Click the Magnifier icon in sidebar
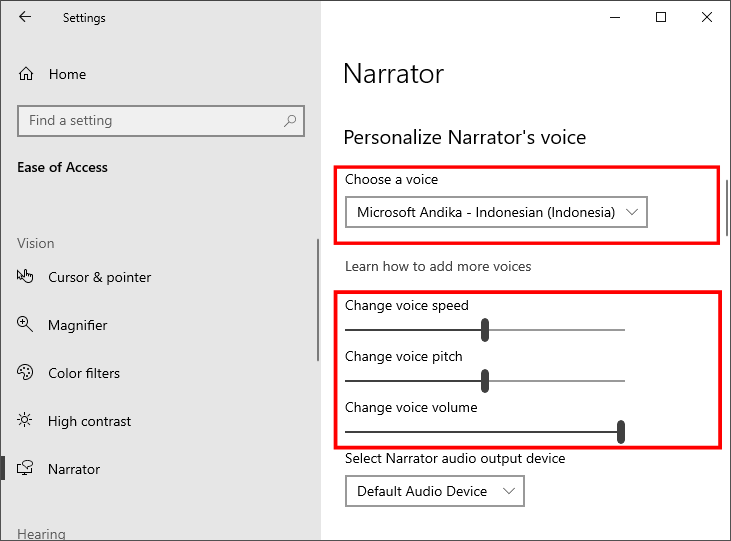The image size is (731, 541). 26,325
